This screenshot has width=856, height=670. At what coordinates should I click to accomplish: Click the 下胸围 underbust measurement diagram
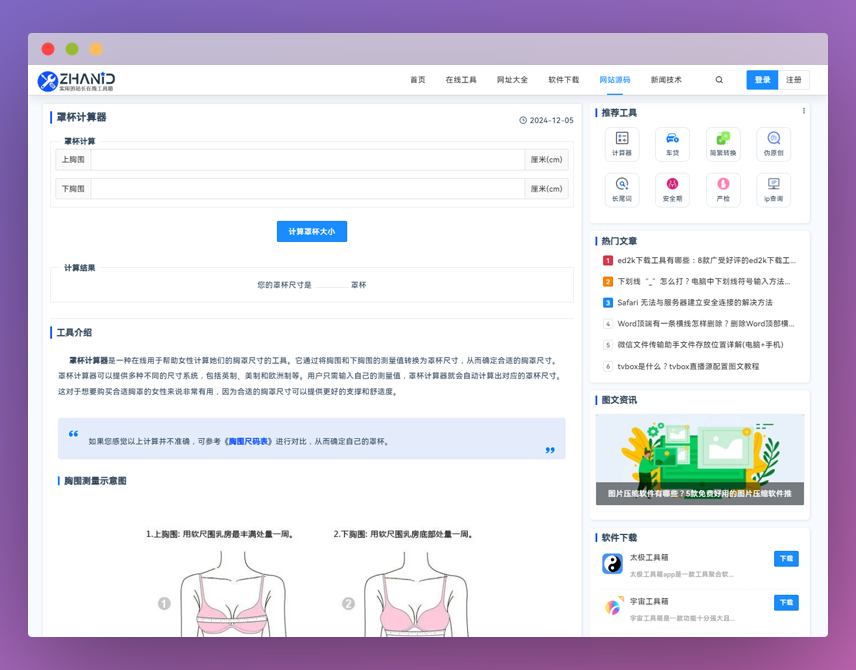pyautogui.click(x=416, y=594)
